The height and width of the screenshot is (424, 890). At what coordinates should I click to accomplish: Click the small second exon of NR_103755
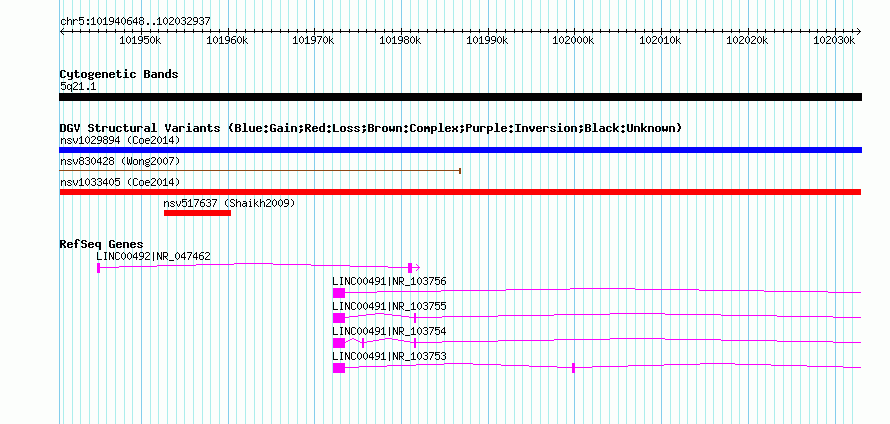(x=415, y=318)
